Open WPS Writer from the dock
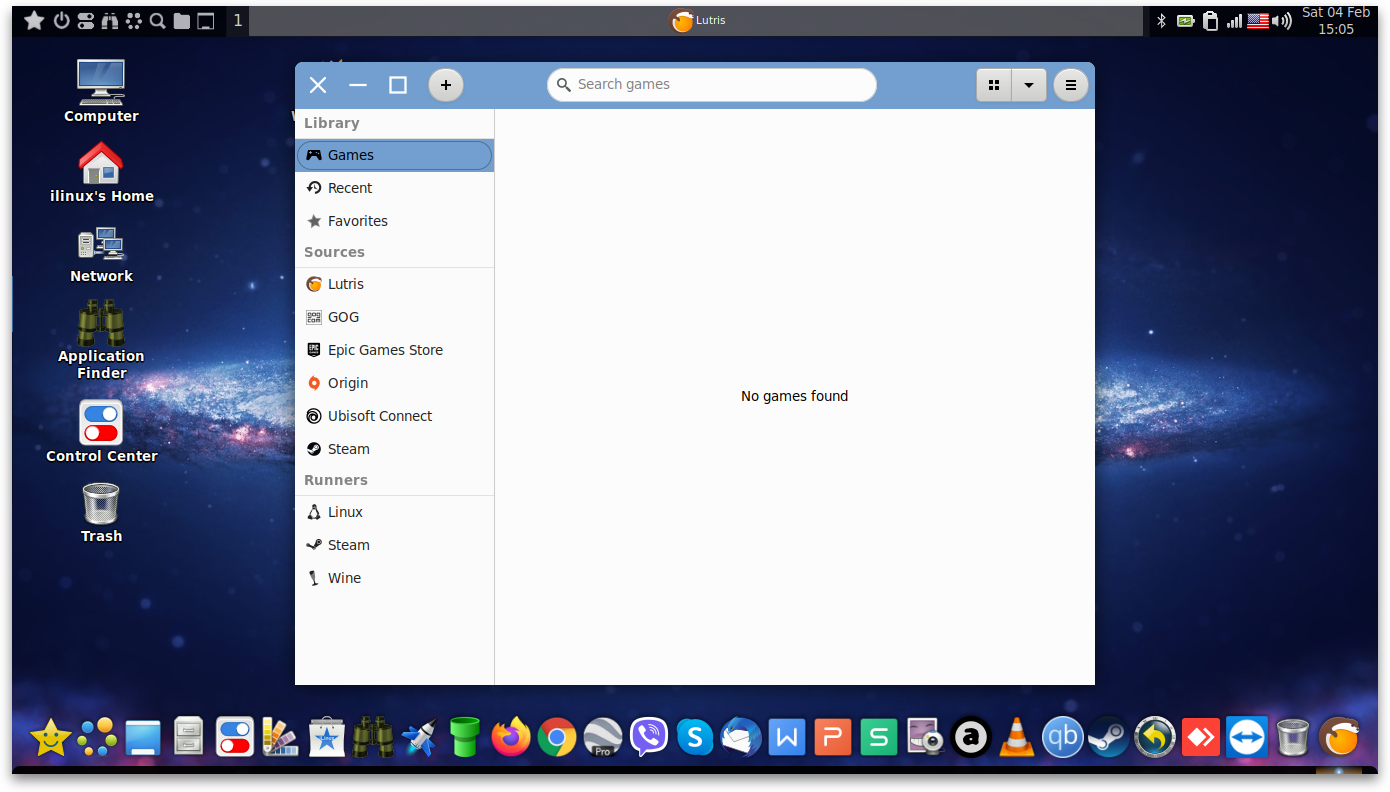The image size is (1390, 792). (x=787, y=739)
